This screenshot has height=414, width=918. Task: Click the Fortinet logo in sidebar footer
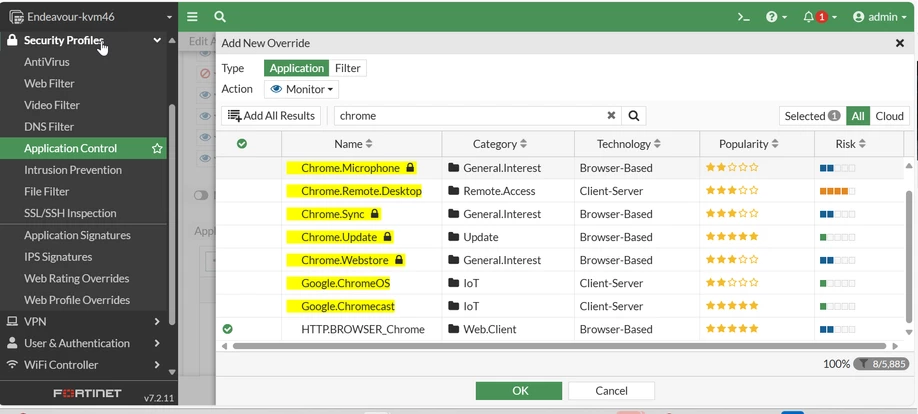[x=87, y=394]
